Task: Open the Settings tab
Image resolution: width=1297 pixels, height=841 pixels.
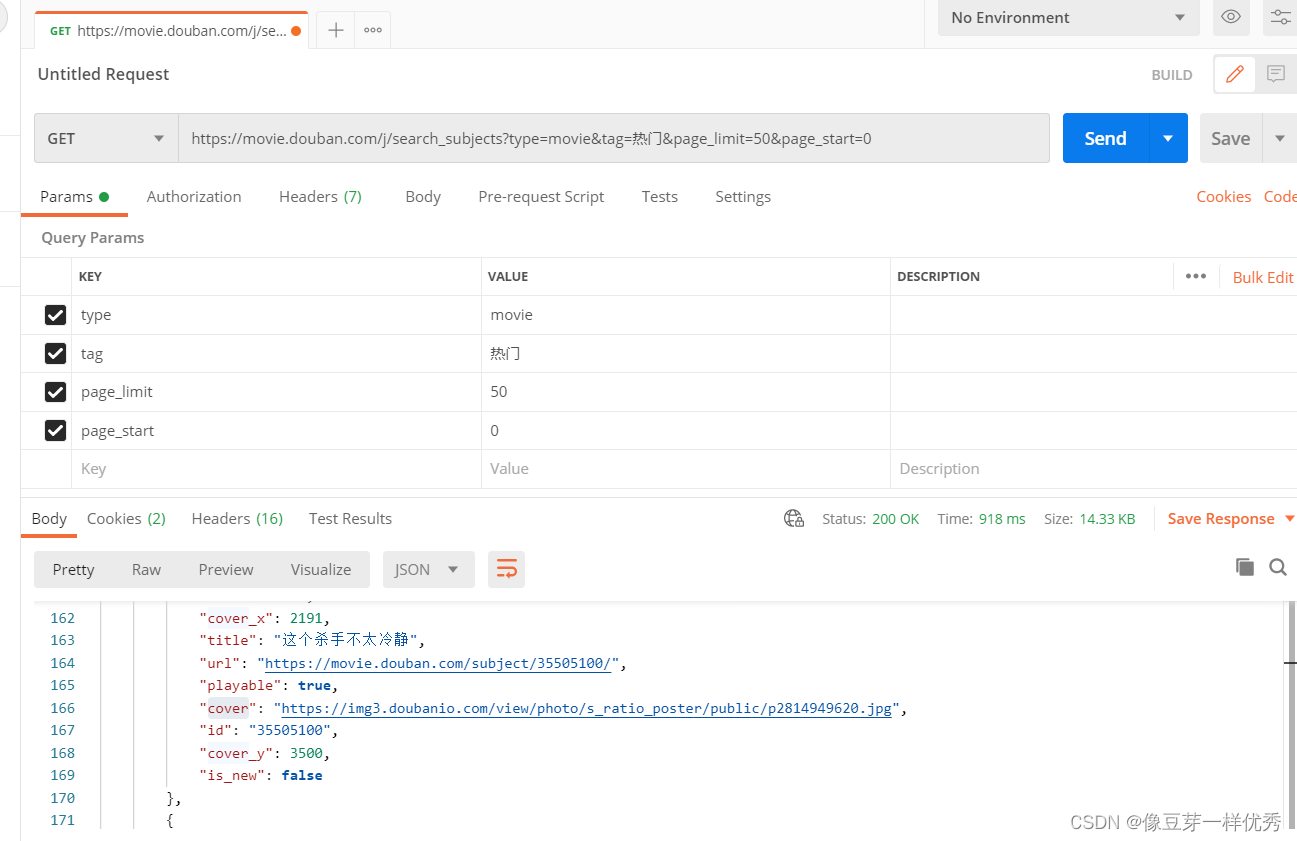Action: point(743,197)
